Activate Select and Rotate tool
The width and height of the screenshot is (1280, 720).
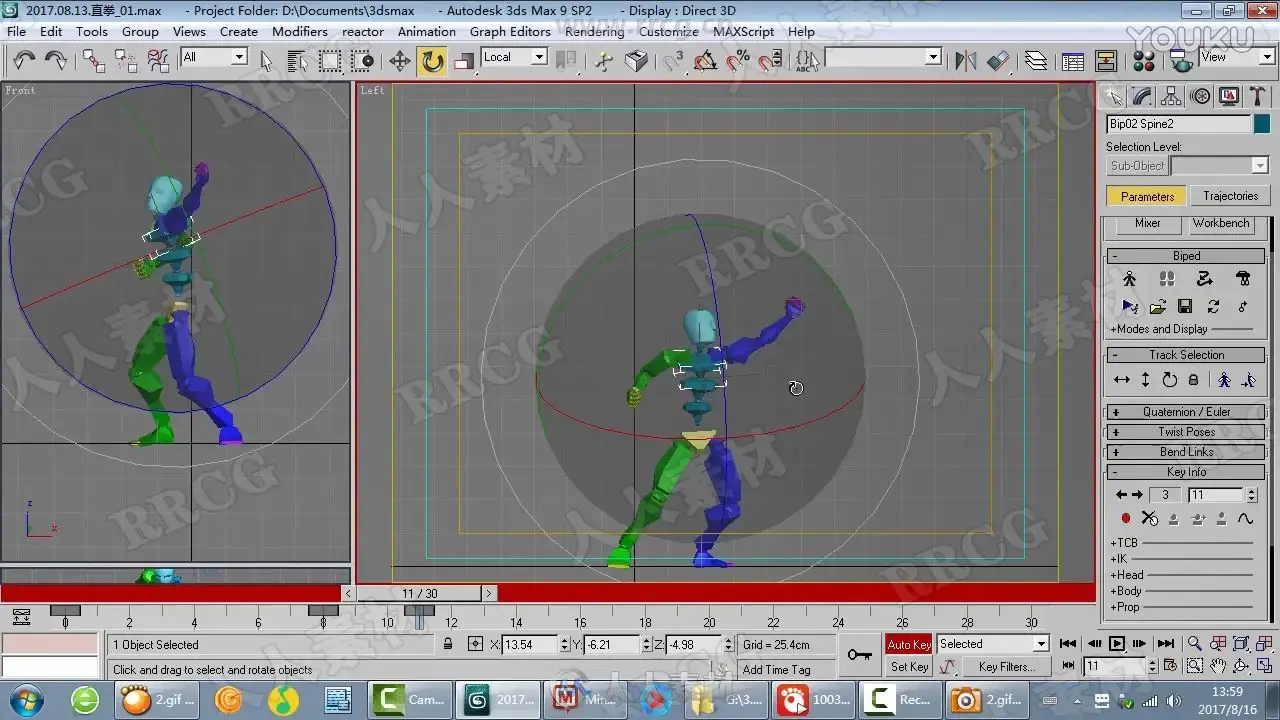(432, 61)
